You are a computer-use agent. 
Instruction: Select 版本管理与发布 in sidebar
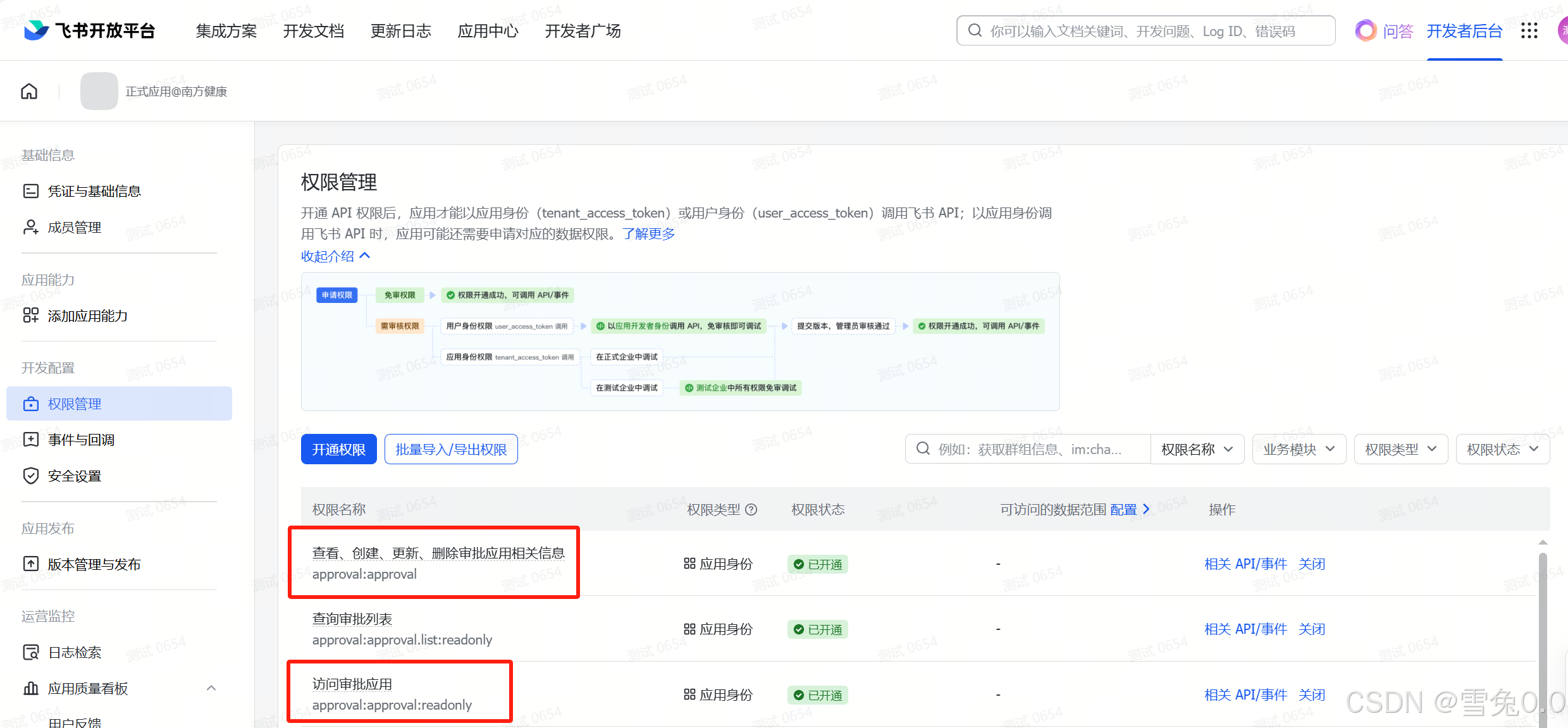pos(119,564)
